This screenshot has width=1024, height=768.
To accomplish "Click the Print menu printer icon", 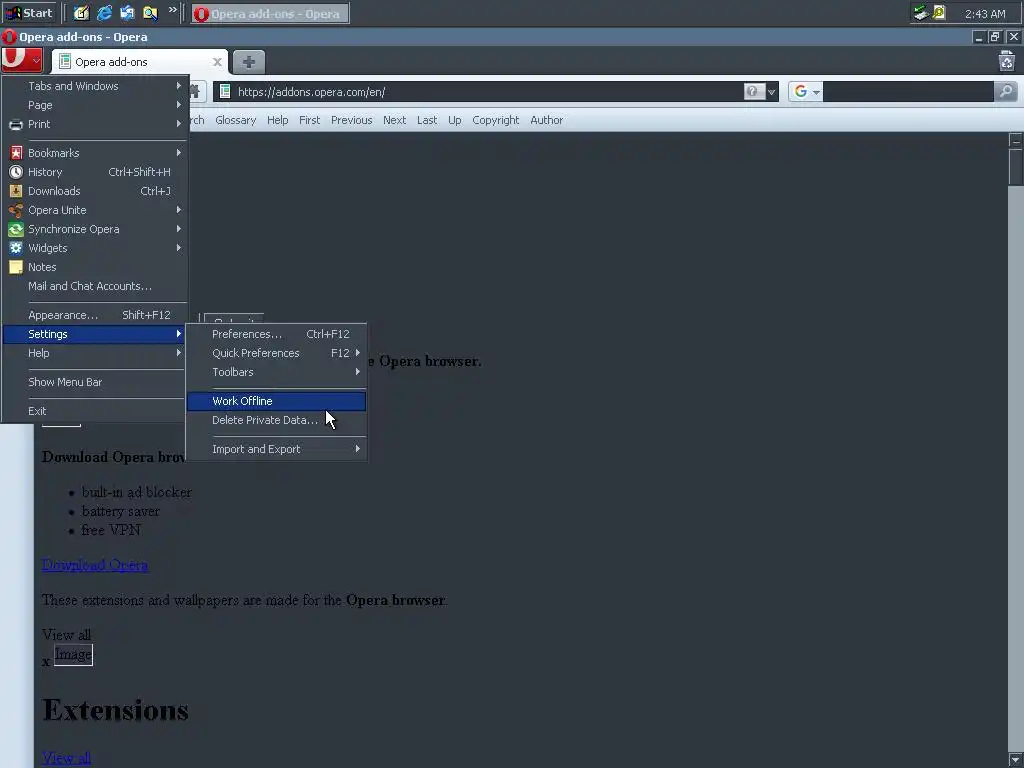I will (x=16, y=124).
